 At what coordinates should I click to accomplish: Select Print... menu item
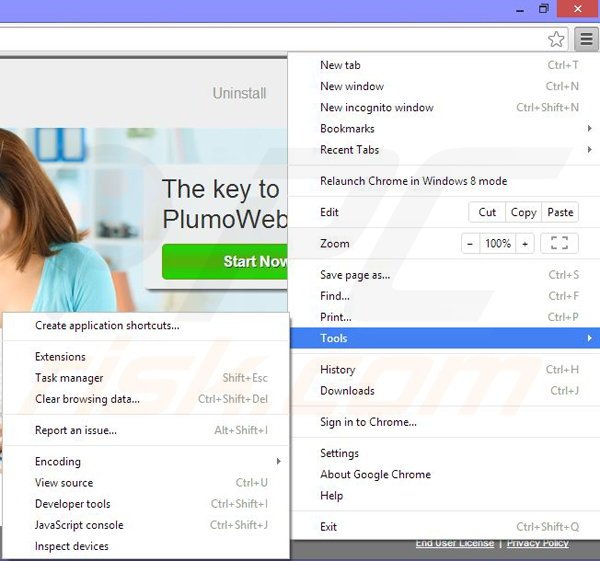pos(445,317)
